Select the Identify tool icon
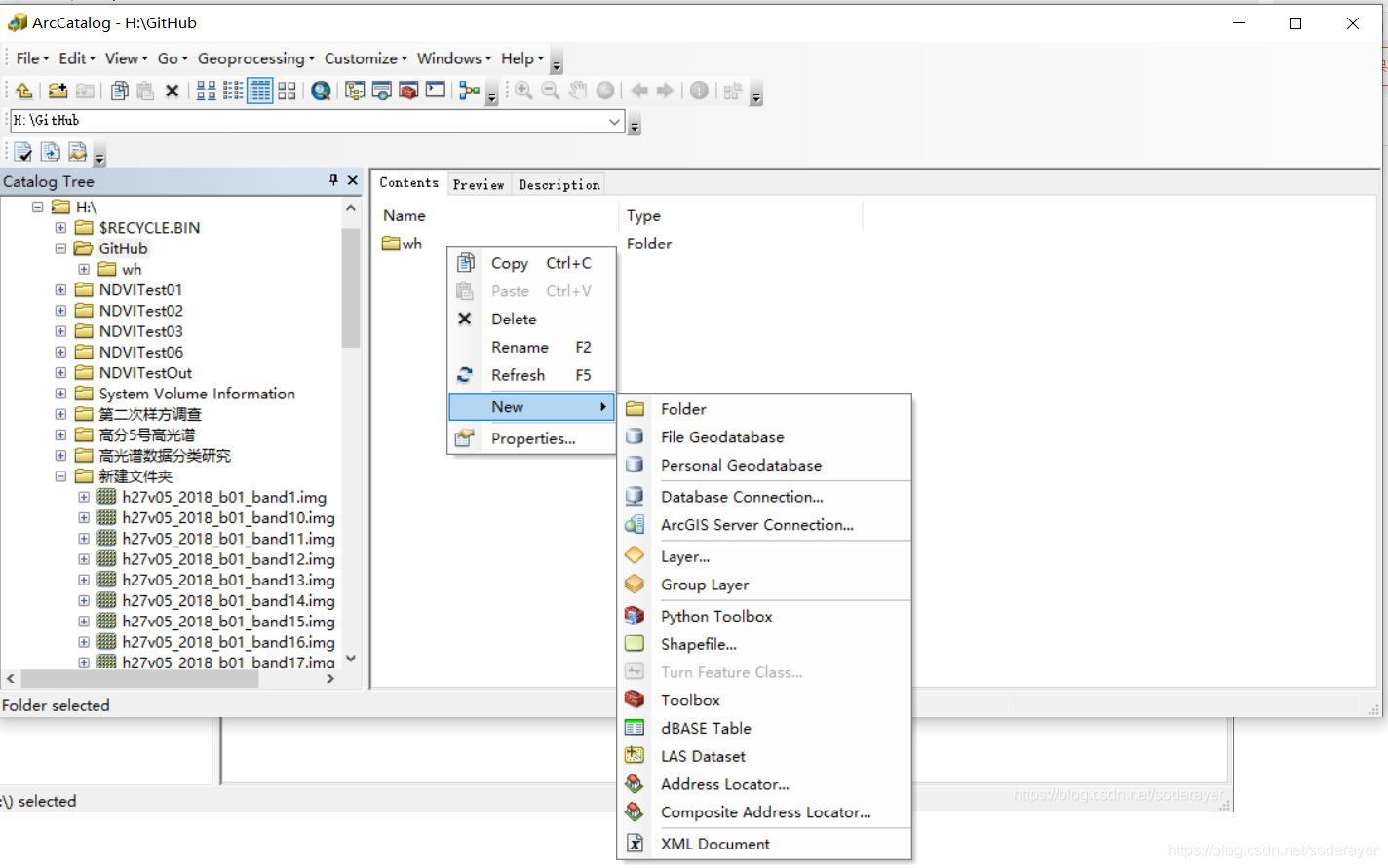This screenshot has width=1388, height=868. pos(699,91)
